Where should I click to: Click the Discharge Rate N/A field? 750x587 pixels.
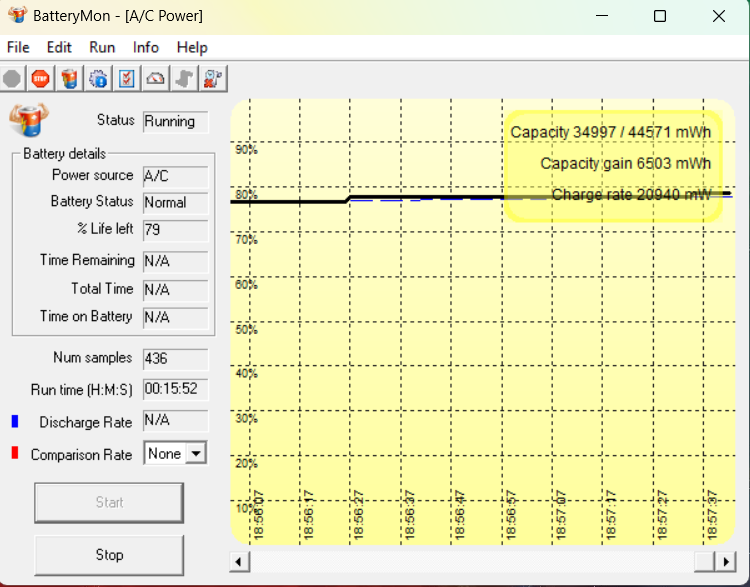(176, 421)
